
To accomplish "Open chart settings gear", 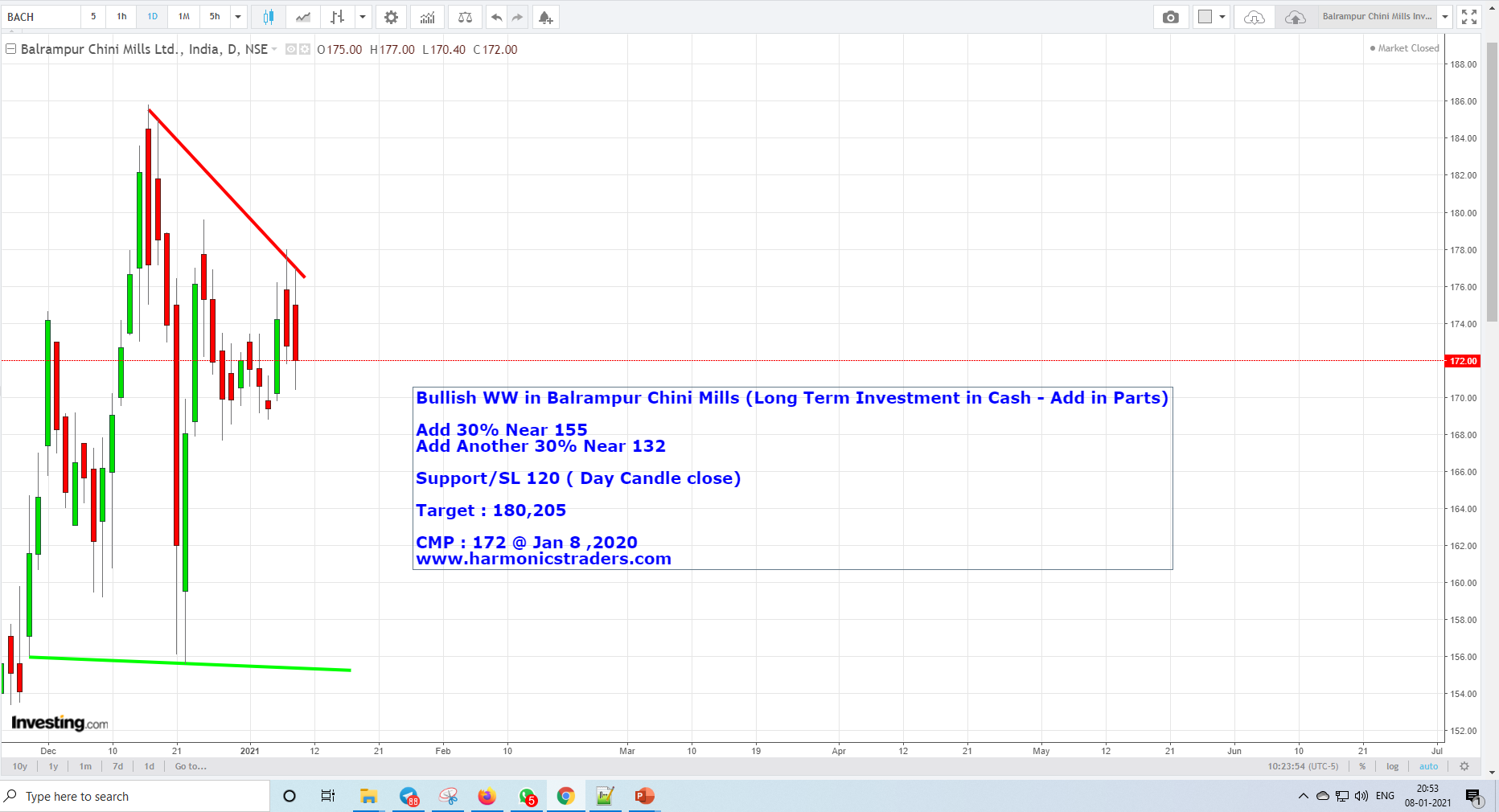I will point(391,16).
